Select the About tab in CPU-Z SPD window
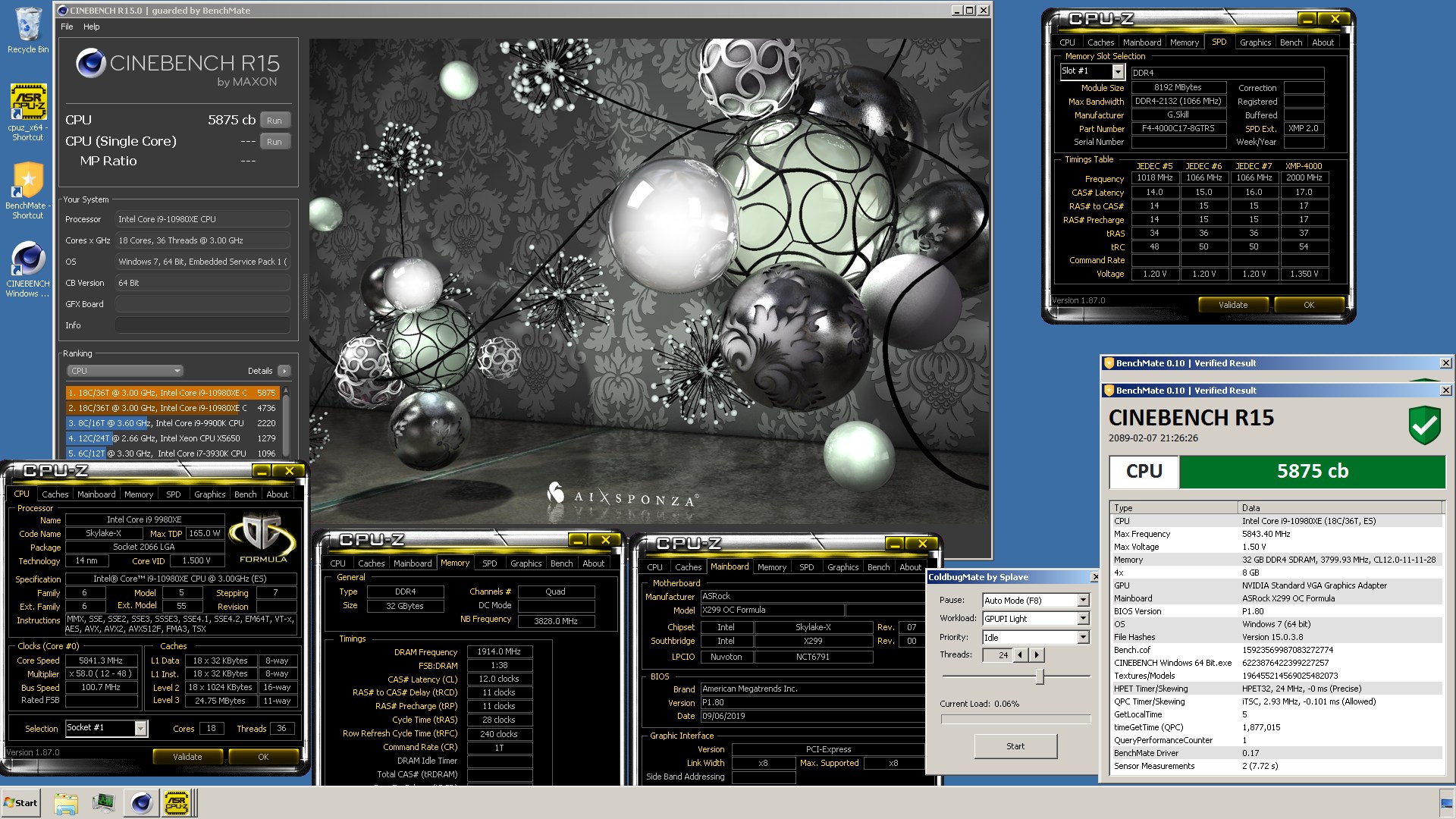This screenshot has height=819, width=1456. 1323,42
